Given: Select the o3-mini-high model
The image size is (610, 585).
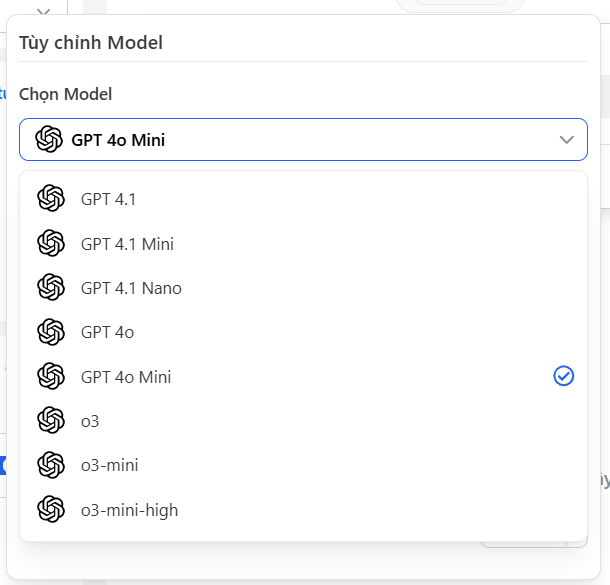Looking at the screenshot, I should click(x=129, y=510).
